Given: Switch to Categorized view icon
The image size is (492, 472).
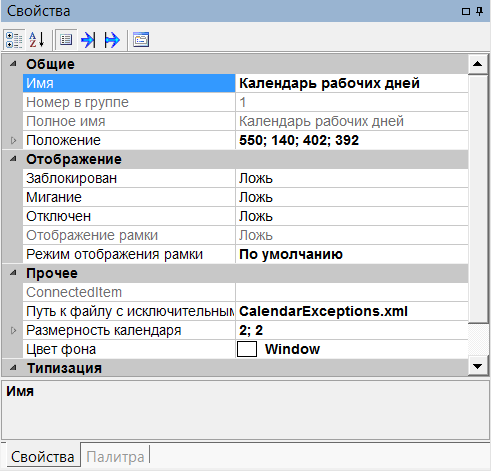Looking at the screenshot, I should pyautogui.click(x=14, y=40).
